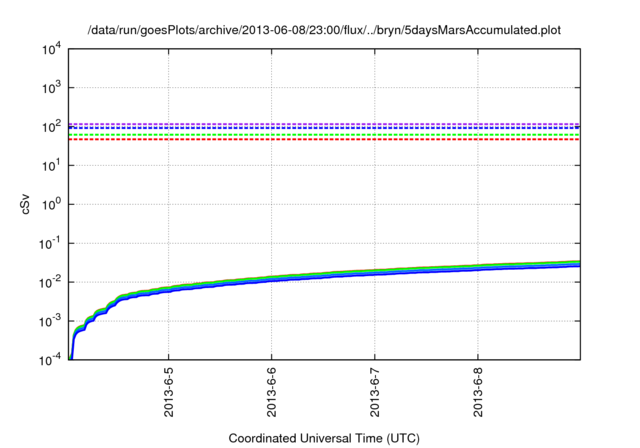Click the Coordinated Universal Time (UTC) label
Image resolution: width=640 pixels, height=448 pixels.
pos(324,438)
